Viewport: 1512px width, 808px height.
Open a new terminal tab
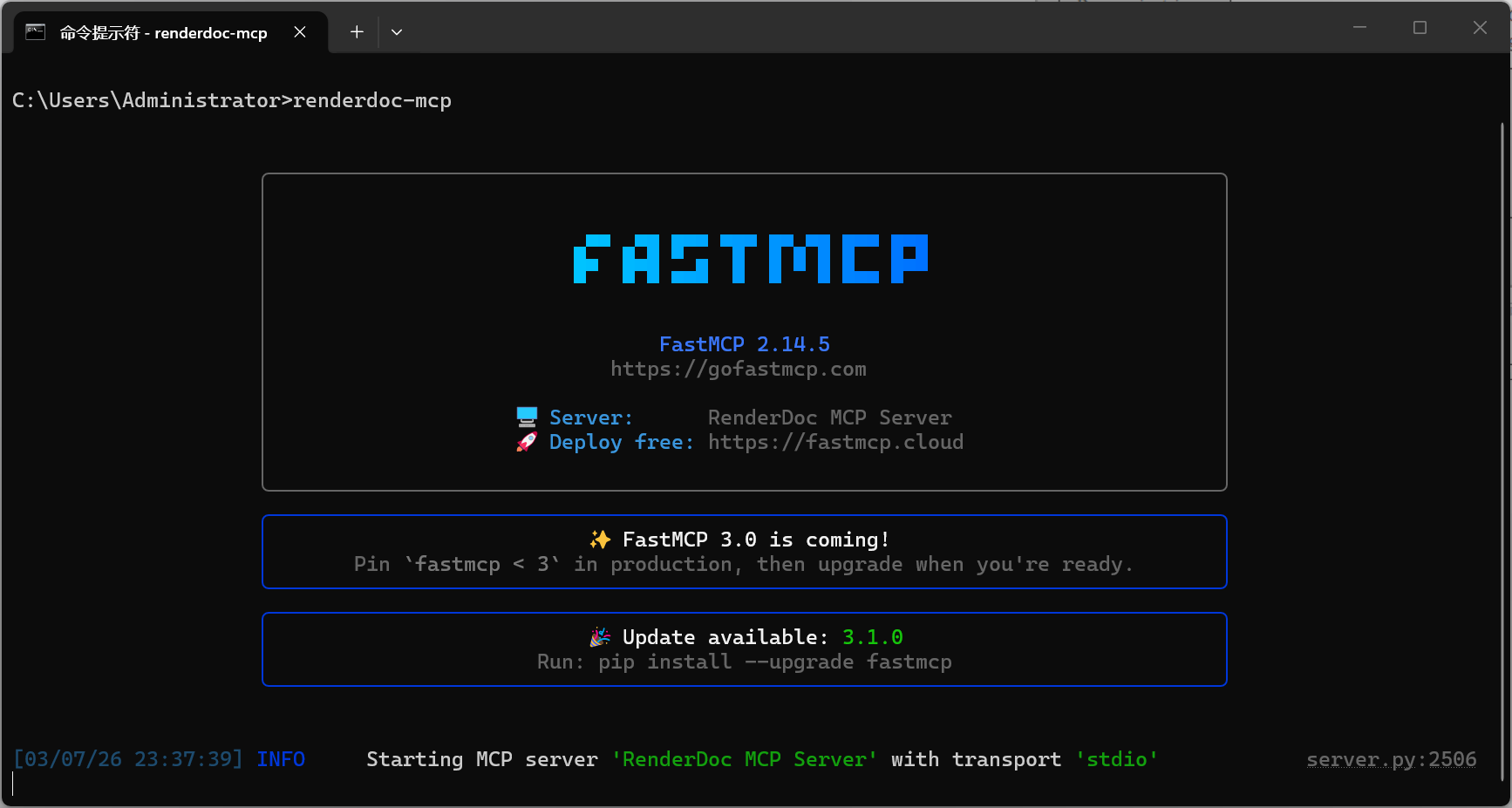pyautogui.click(x=357, y=32)
